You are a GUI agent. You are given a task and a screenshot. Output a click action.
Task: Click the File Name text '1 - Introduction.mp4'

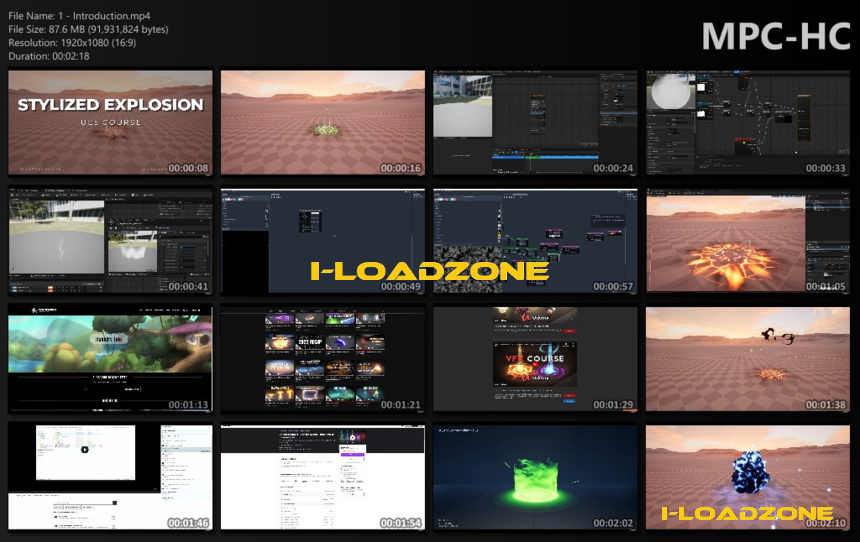coord(104,16)
